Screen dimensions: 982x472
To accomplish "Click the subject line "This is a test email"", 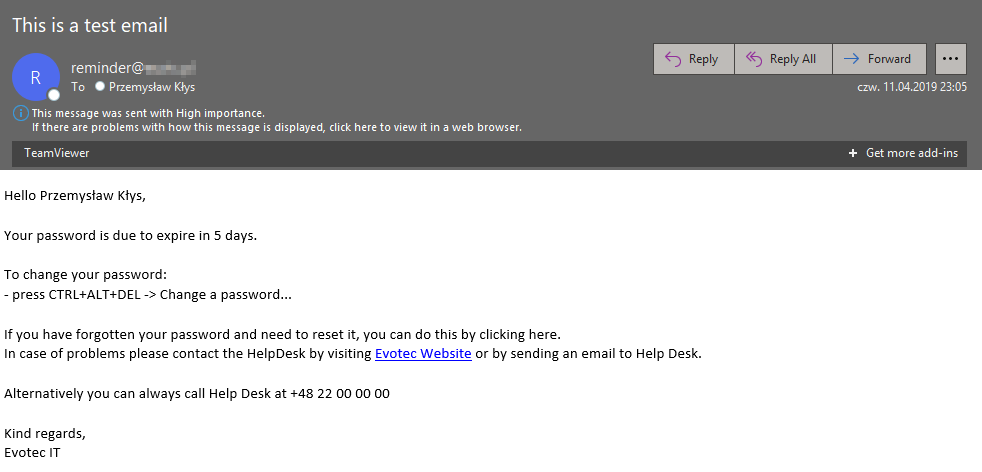I will tap(90, 25).
